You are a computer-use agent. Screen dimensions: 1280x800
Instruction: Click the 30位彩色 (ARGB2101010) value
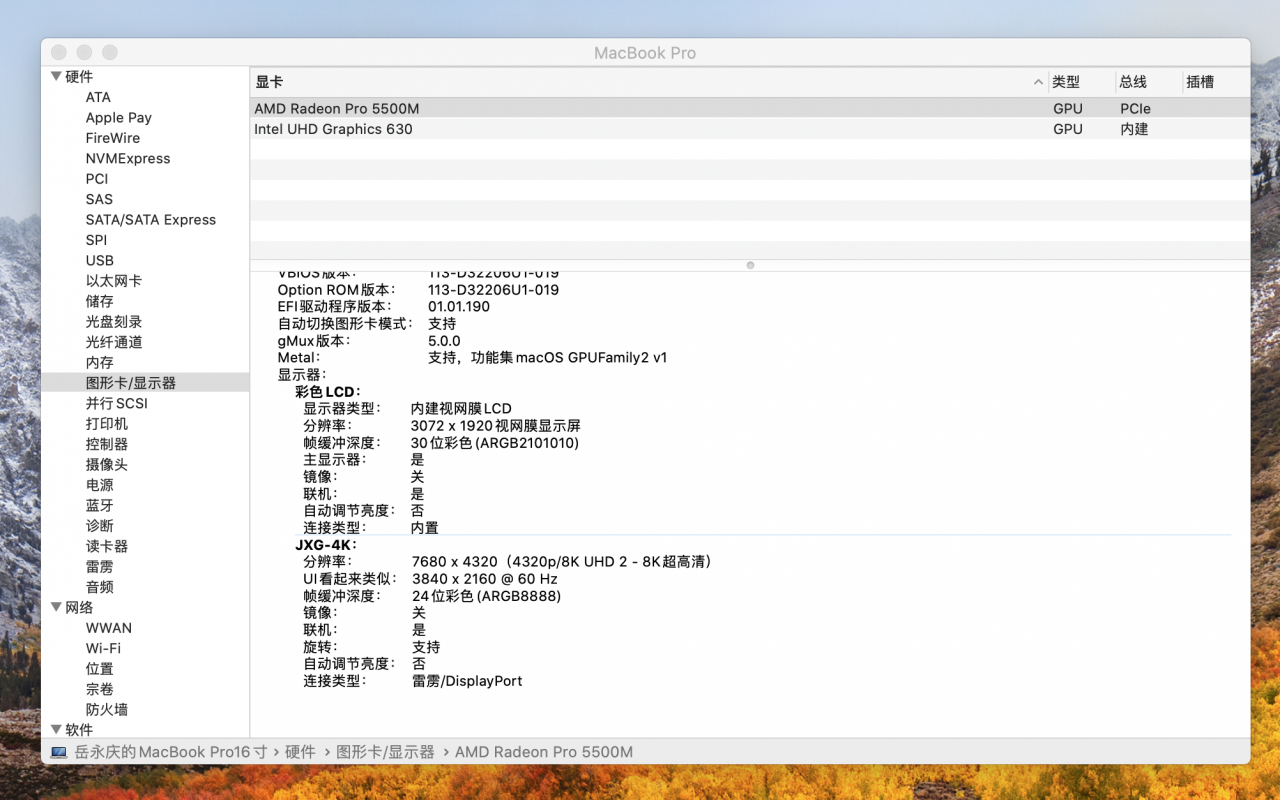click(x=495, y=443)
